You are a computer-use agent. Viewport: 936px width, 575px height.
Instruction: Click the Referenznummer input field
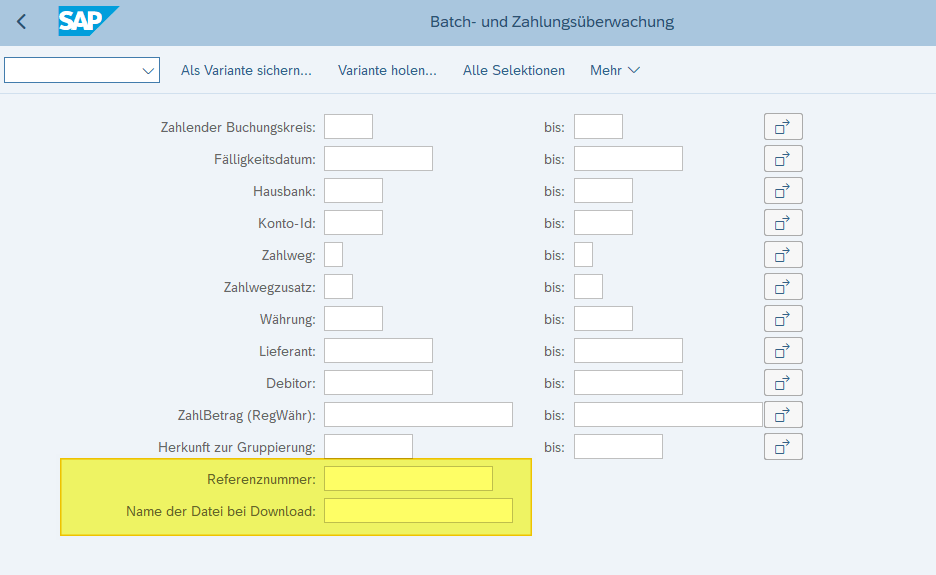point(408,479)
